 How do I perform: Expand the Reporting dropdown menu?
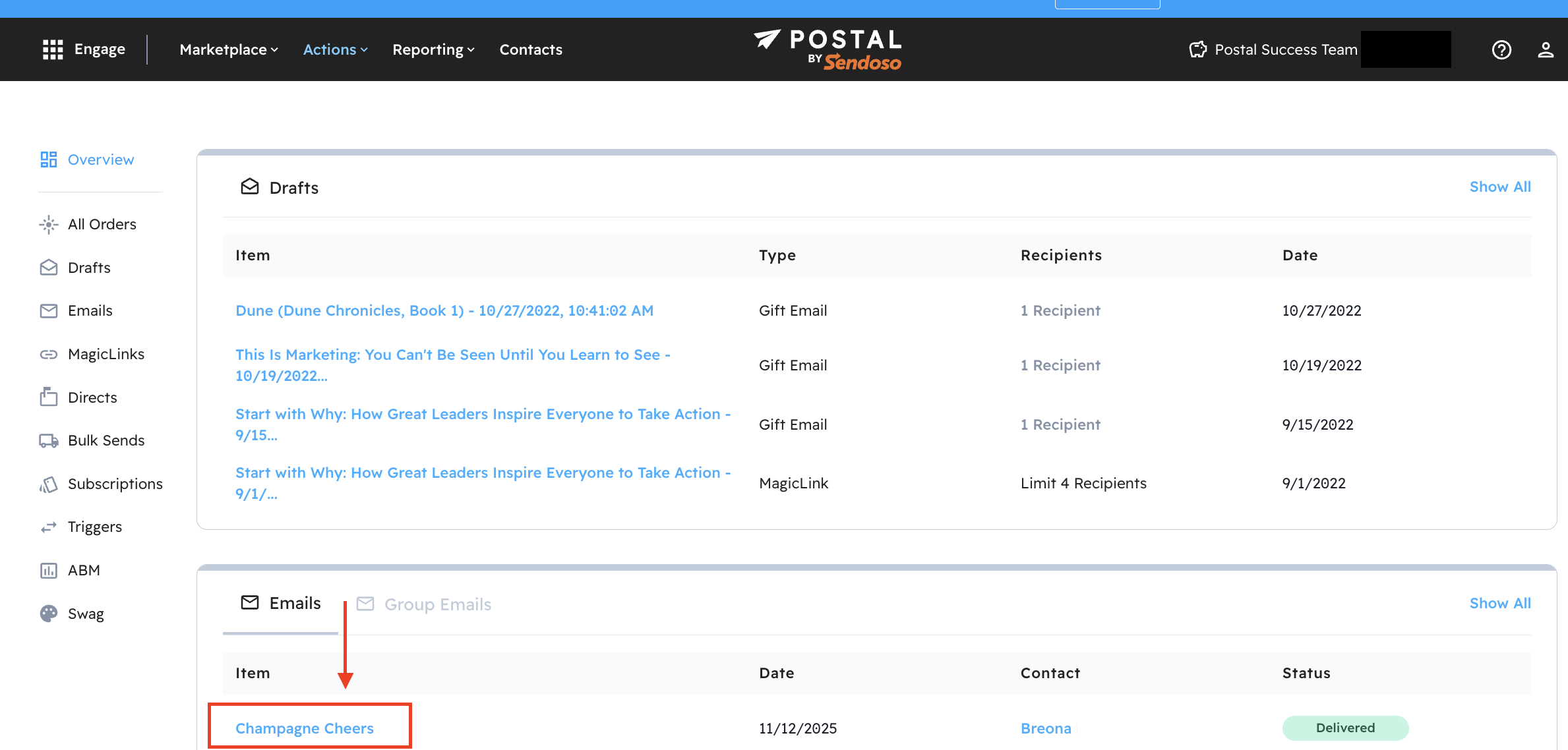(x=433, y=49)
